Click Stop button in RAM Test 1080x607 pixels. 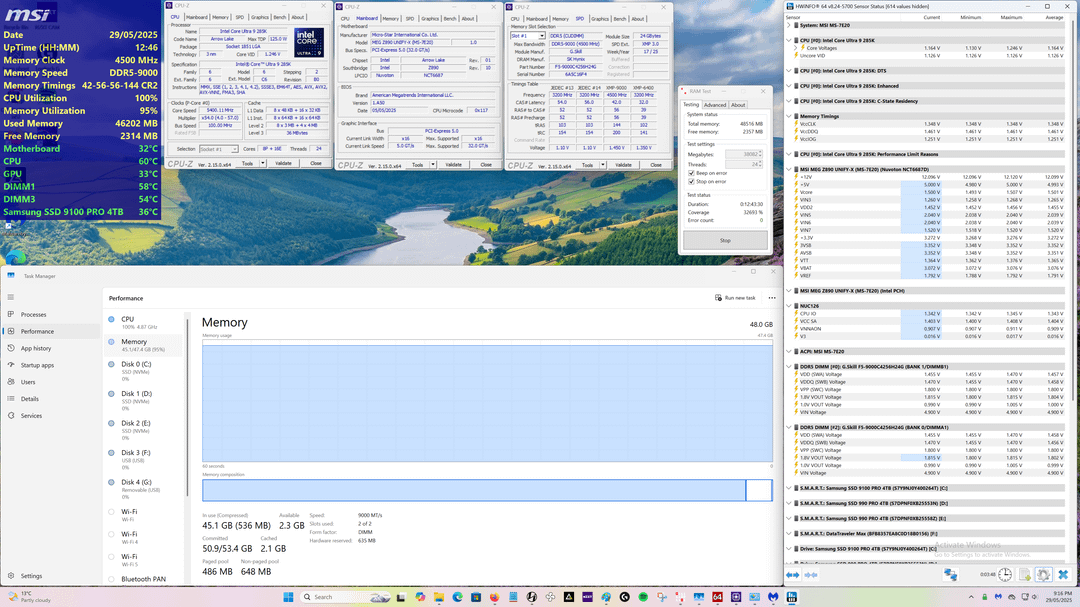point(725,240)
